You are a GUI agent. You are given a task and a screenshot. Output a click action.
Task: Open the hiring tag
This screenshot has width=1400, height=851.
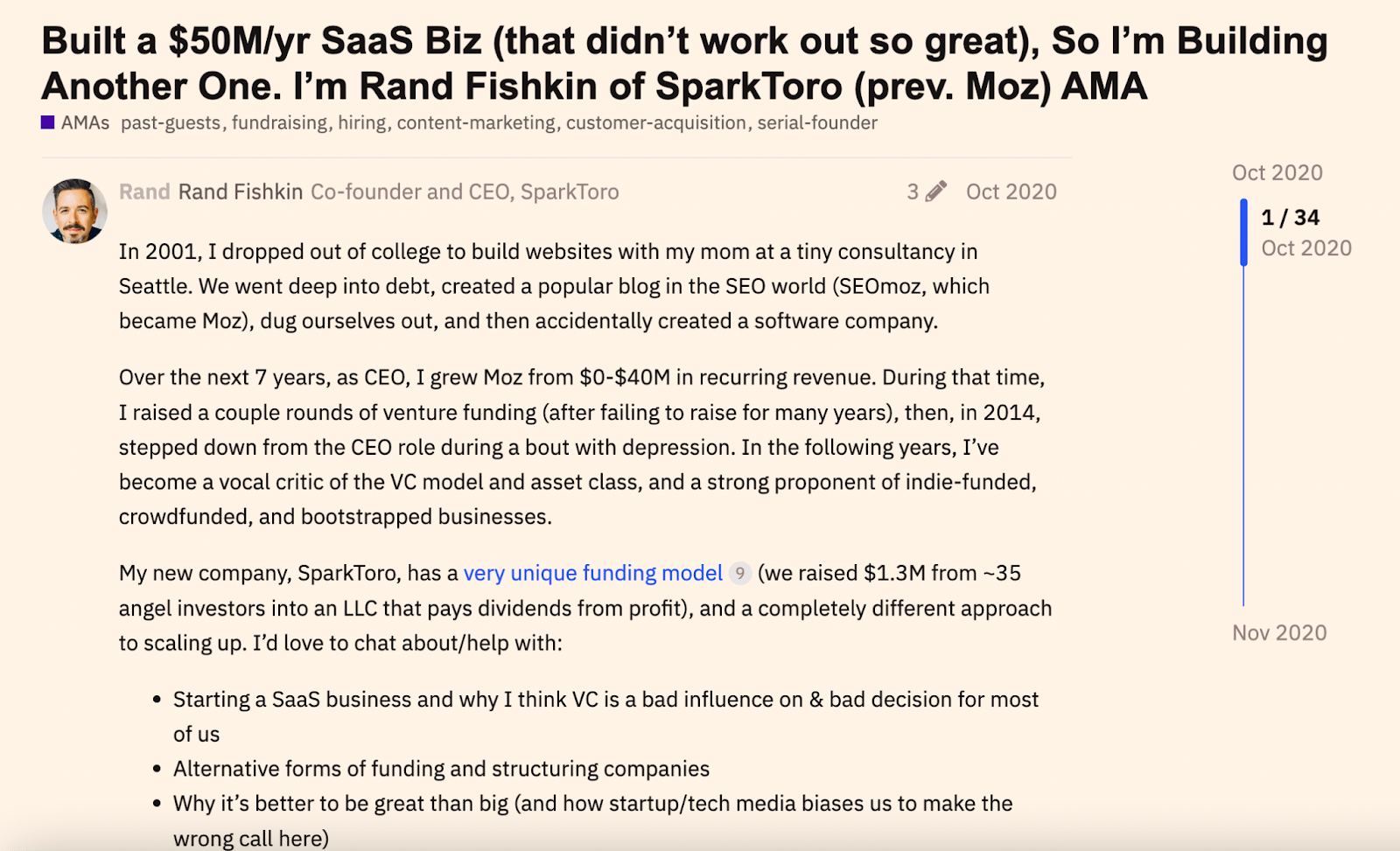(361, 123)
